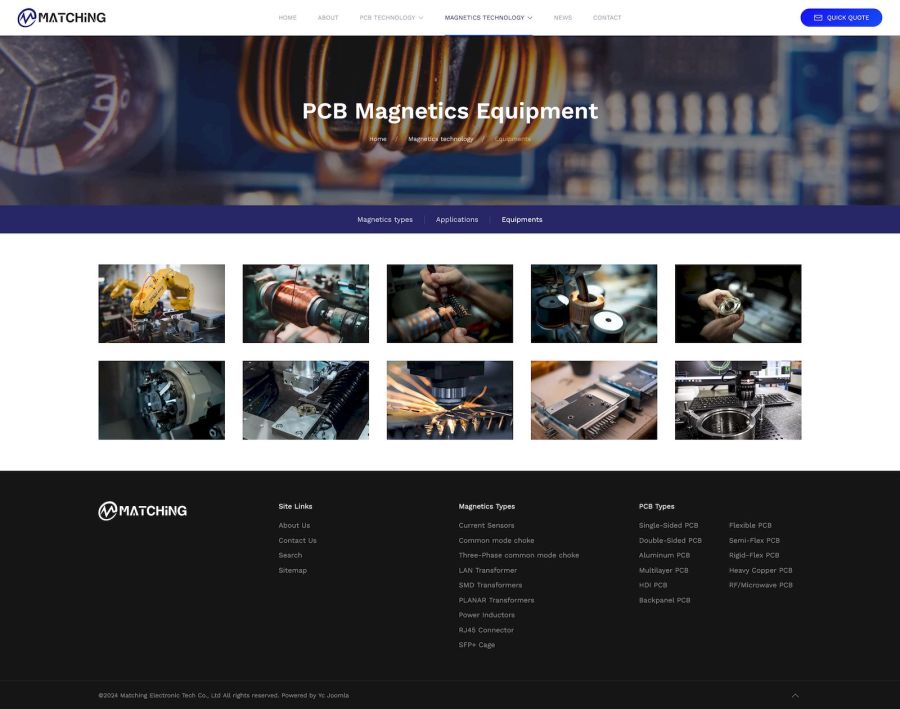Switch to the Magnetics types tab
Viewport: 900px width, 709px height.
coord(384,220)
